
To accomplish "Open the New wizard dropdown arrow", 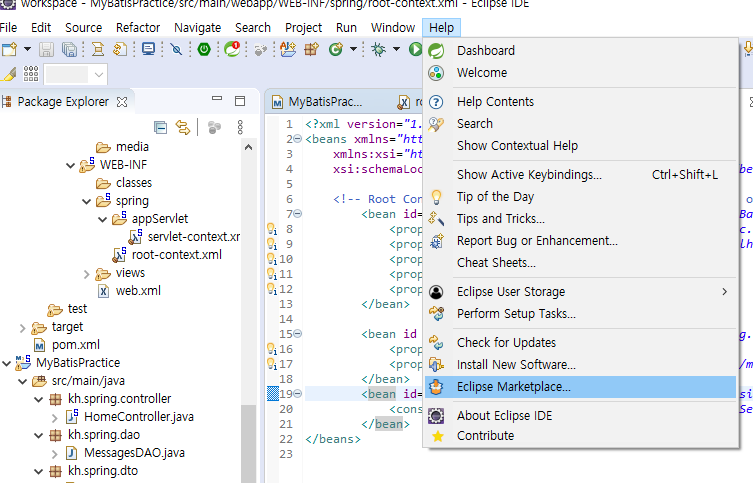I will coord(27,49).
